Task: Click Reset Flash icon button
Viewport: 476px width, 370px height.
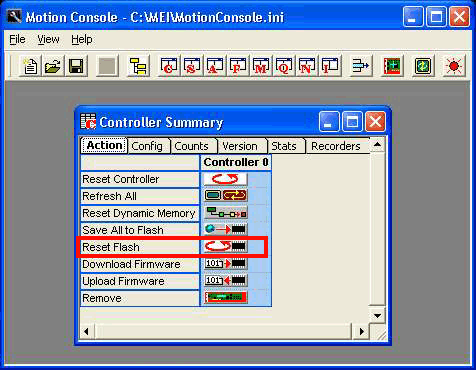Action: (x=225, y=247)
